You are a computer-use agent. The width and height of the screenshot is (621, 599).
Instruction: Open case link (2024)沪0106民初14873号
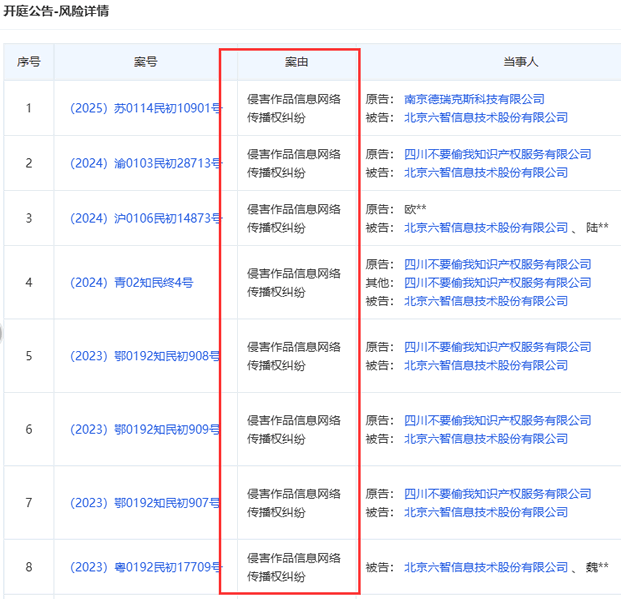click(145, 218)
